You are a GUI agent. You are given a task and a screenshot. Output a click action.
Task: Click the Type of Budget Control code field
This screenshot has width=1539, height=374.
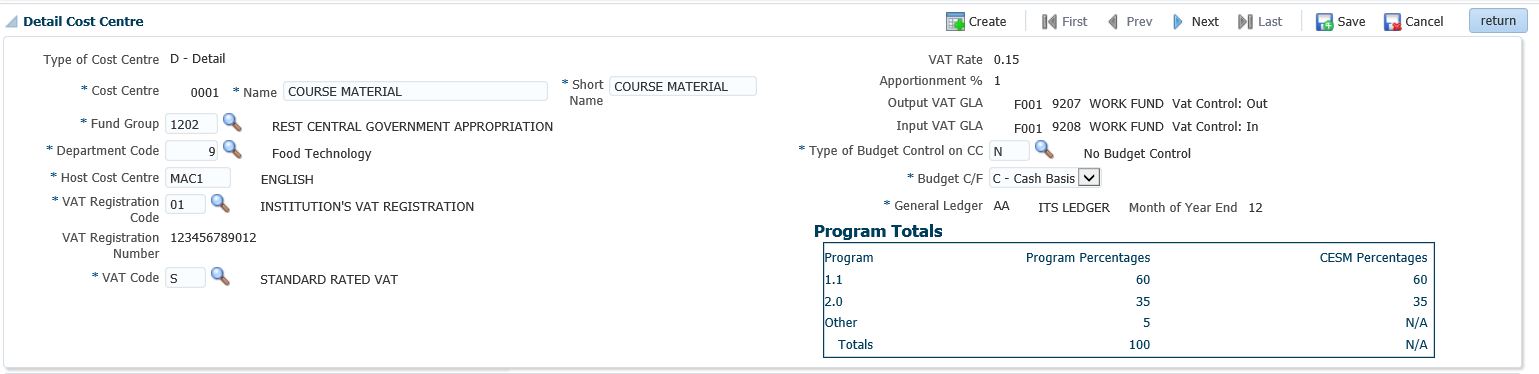(1009, 152)
